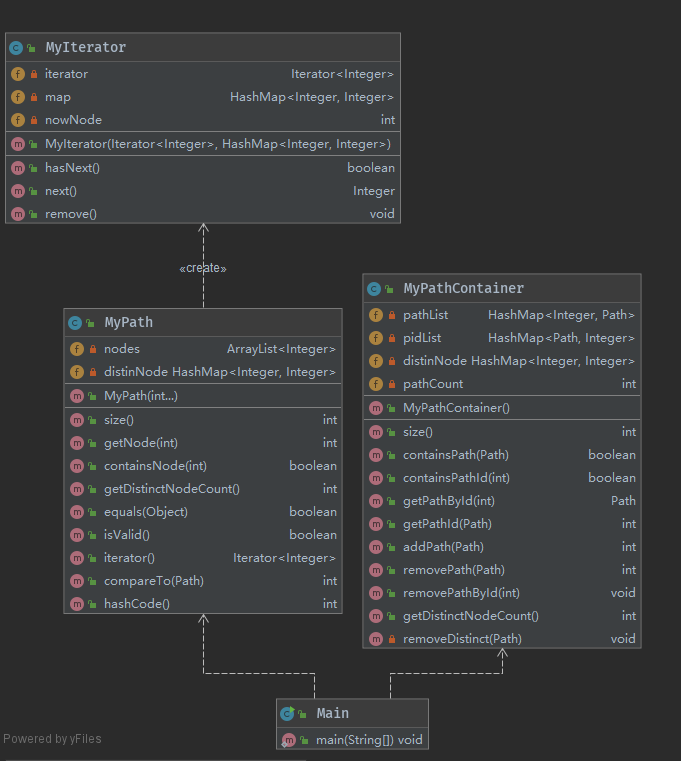Click the method icon of main(String[])
681x761 pixels.
point(289,740)
